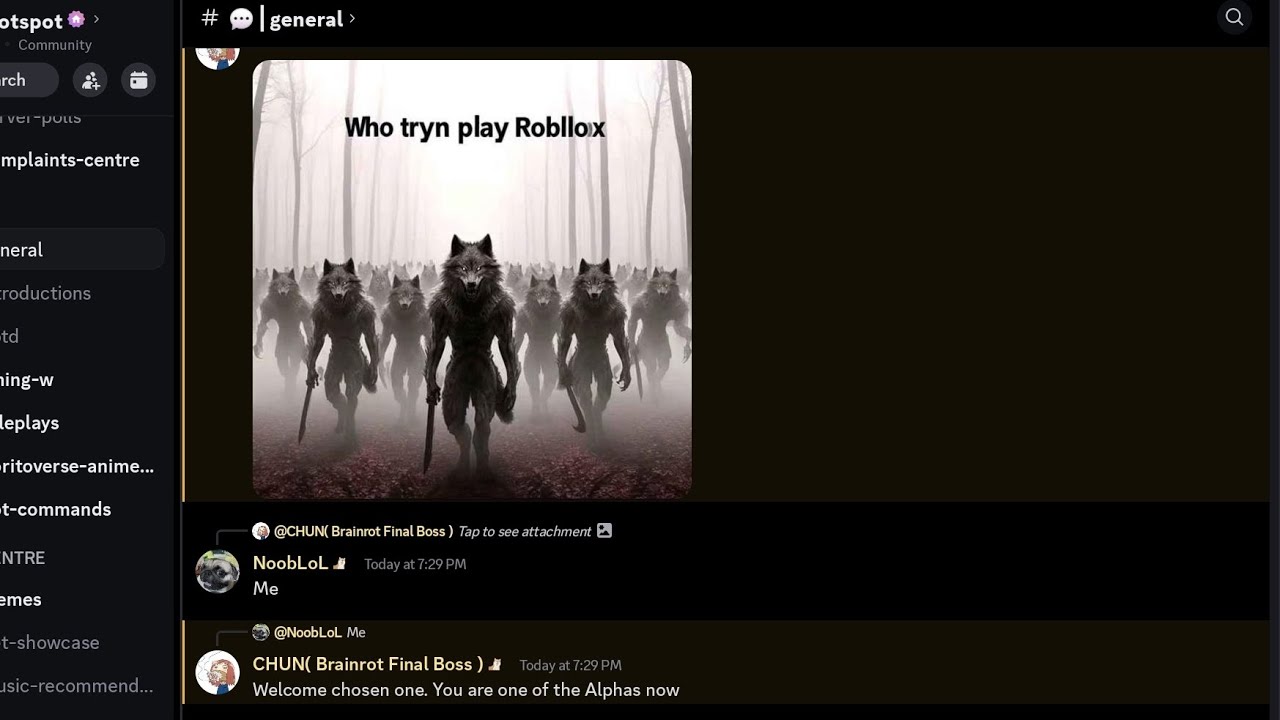The height and width of the screenshot is (720, 1280).
Task: Click the channel hashtag icon in header
Action: (210, 18)
